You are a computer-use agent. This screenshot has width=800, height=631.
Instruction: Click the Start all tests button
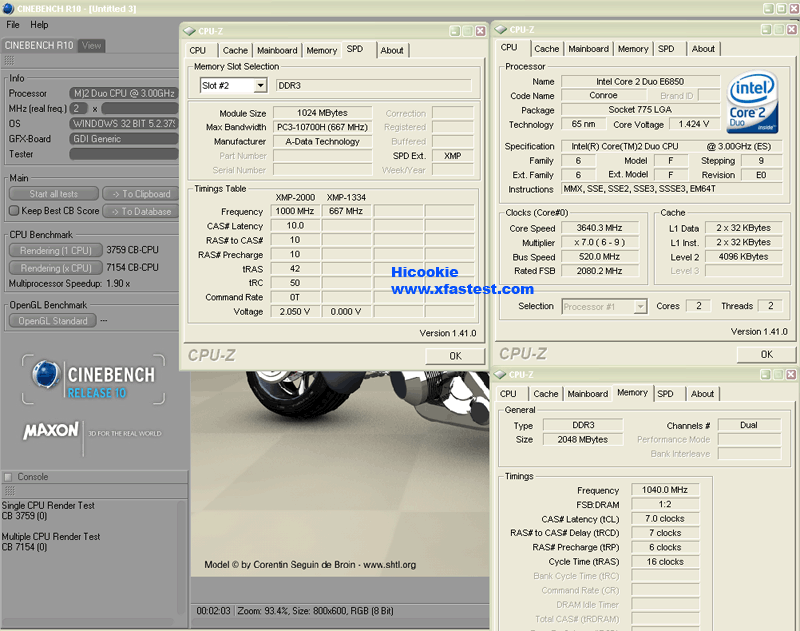click(x=54, y=194)
